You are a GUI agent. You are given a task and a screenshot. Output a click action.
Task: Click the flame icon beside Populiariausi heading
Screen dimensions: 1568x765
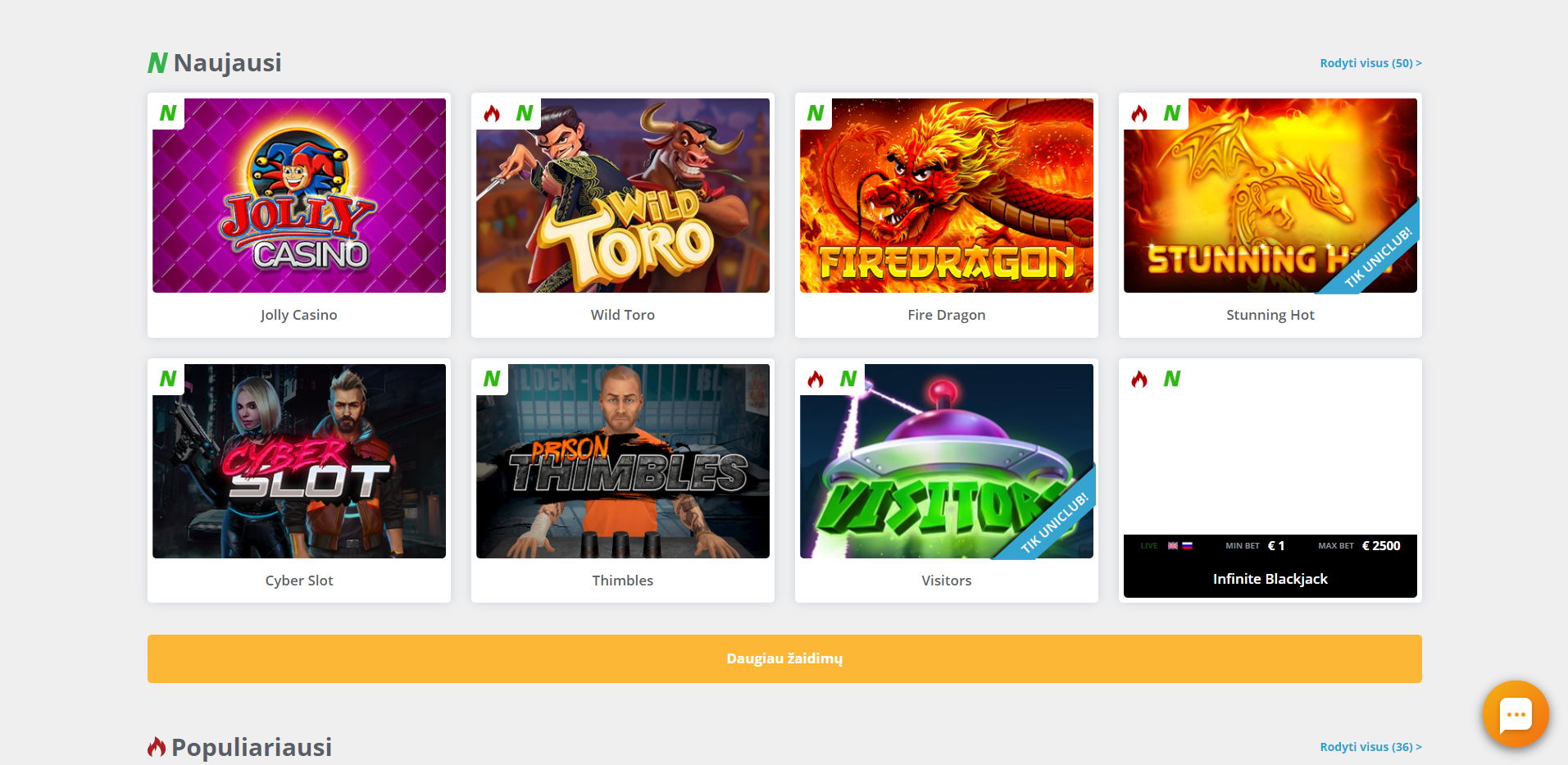157,747
